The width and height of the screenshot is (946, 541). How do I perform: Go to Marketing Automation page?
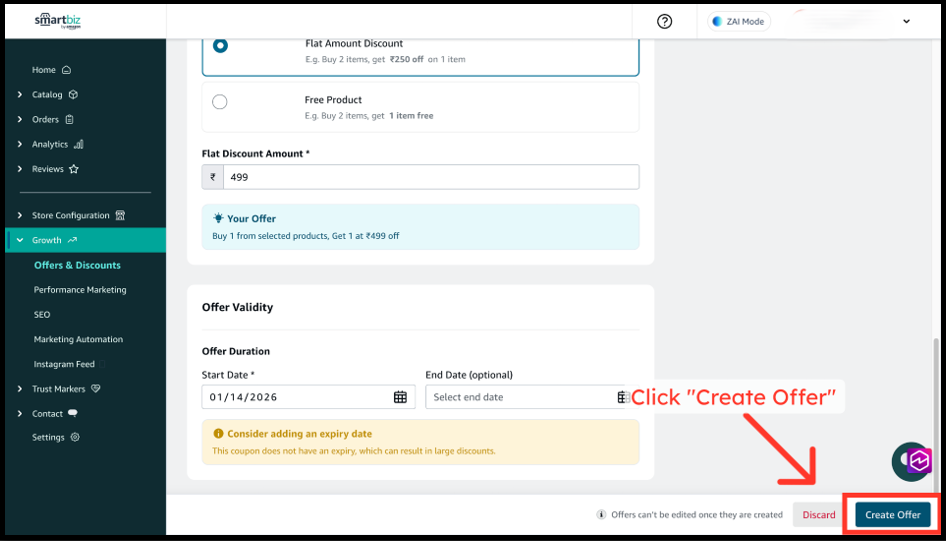(x=78, y=339)
